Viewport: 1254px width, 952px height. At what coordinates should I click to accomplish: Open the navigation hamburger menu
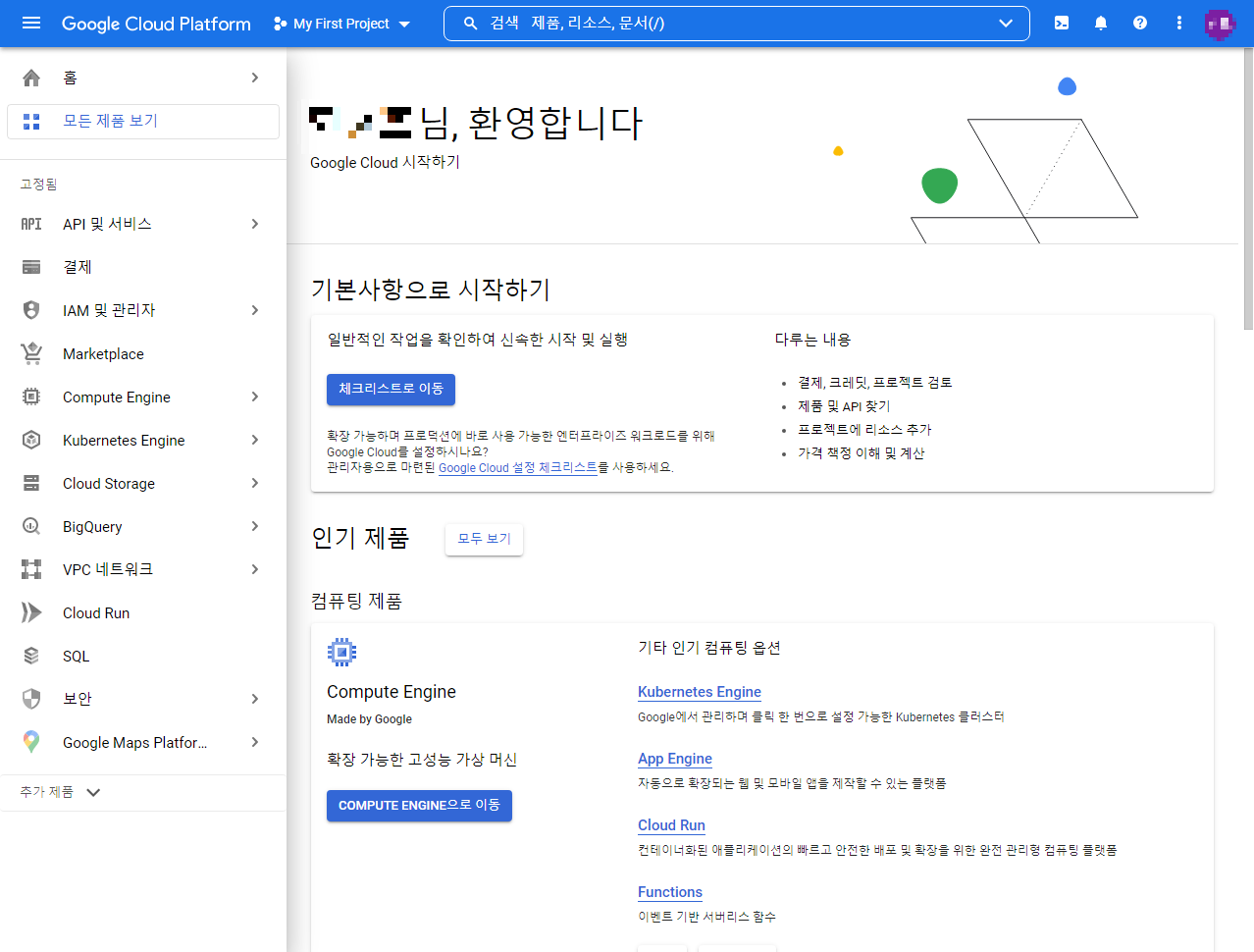tap(31, 24)
